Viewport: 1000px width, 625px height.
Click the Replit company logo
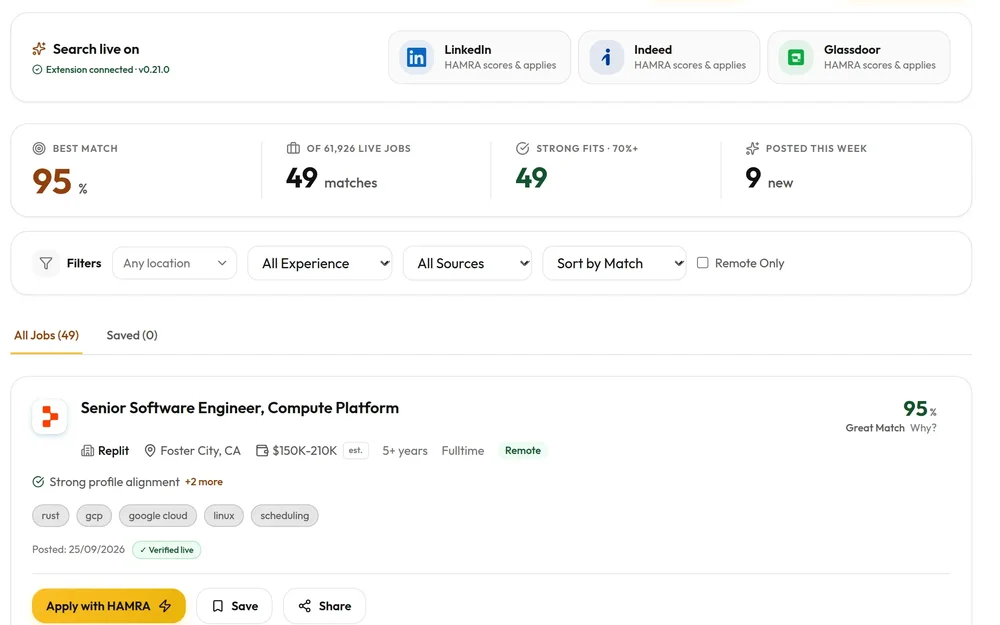click(50, 416)
